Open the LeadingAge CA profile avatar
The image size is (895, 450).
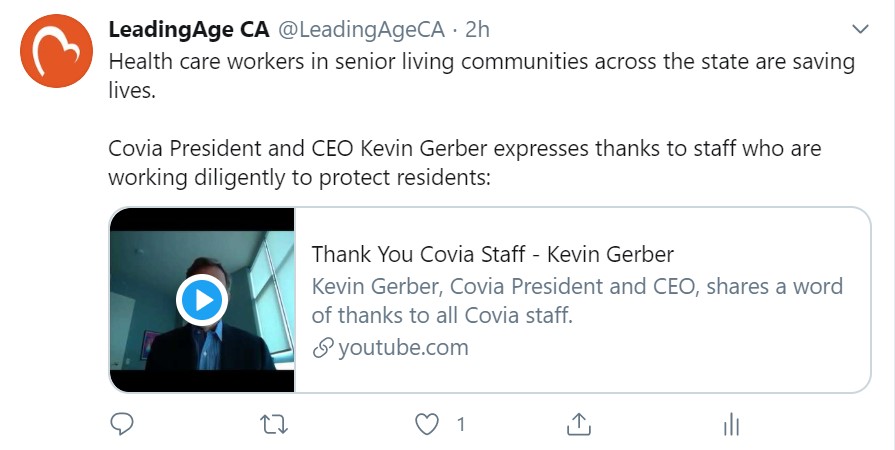[x=57, y=51]
